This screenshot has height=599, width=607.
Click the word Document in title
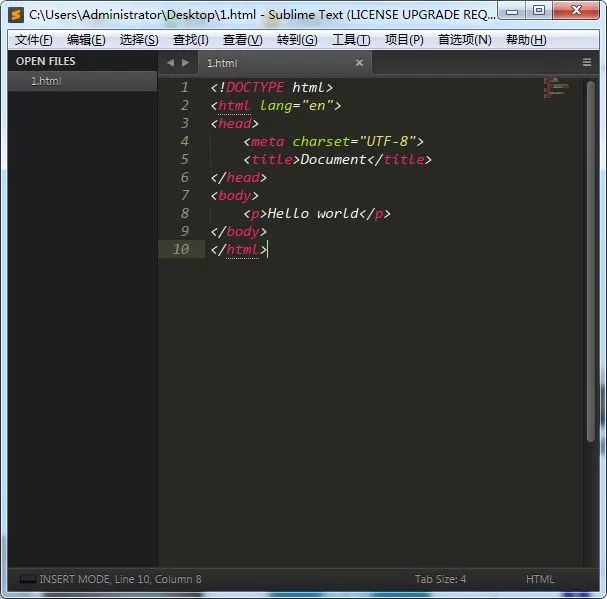pos(333,159)
